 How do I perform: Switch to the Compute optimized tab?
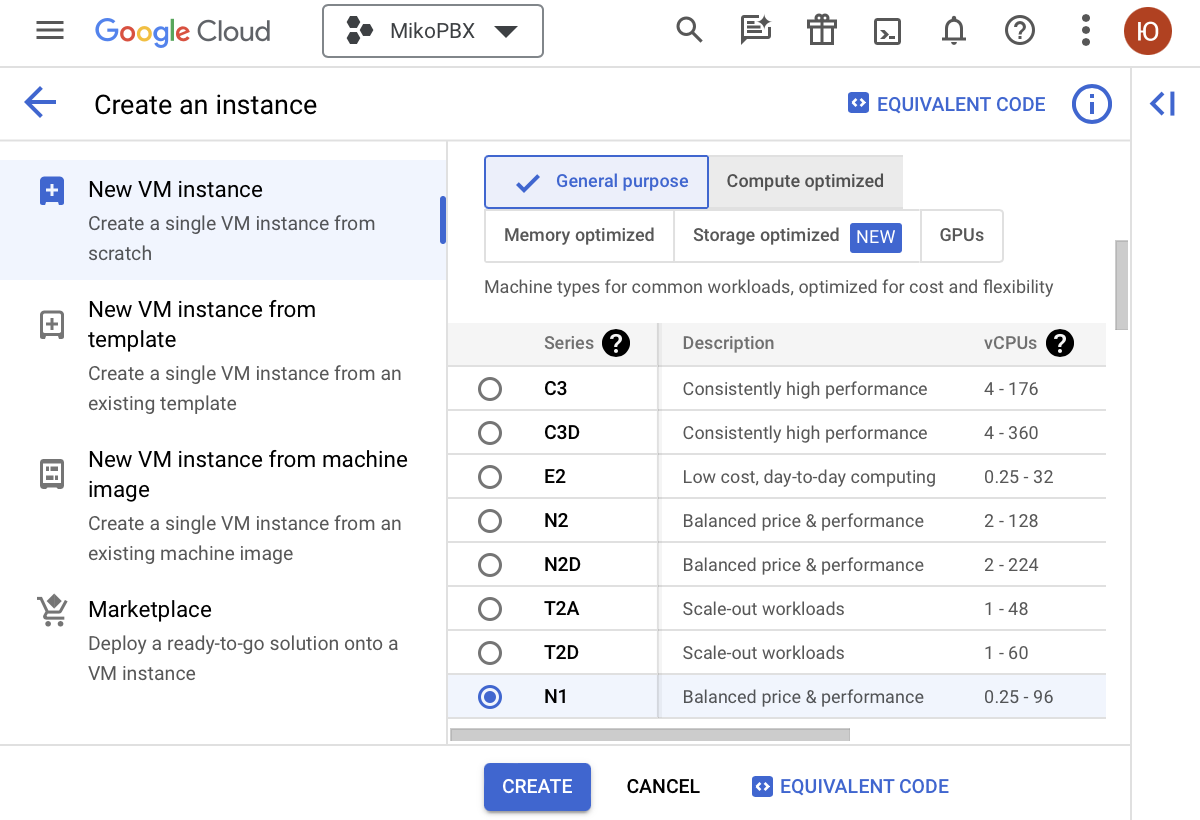coord(805,181)
